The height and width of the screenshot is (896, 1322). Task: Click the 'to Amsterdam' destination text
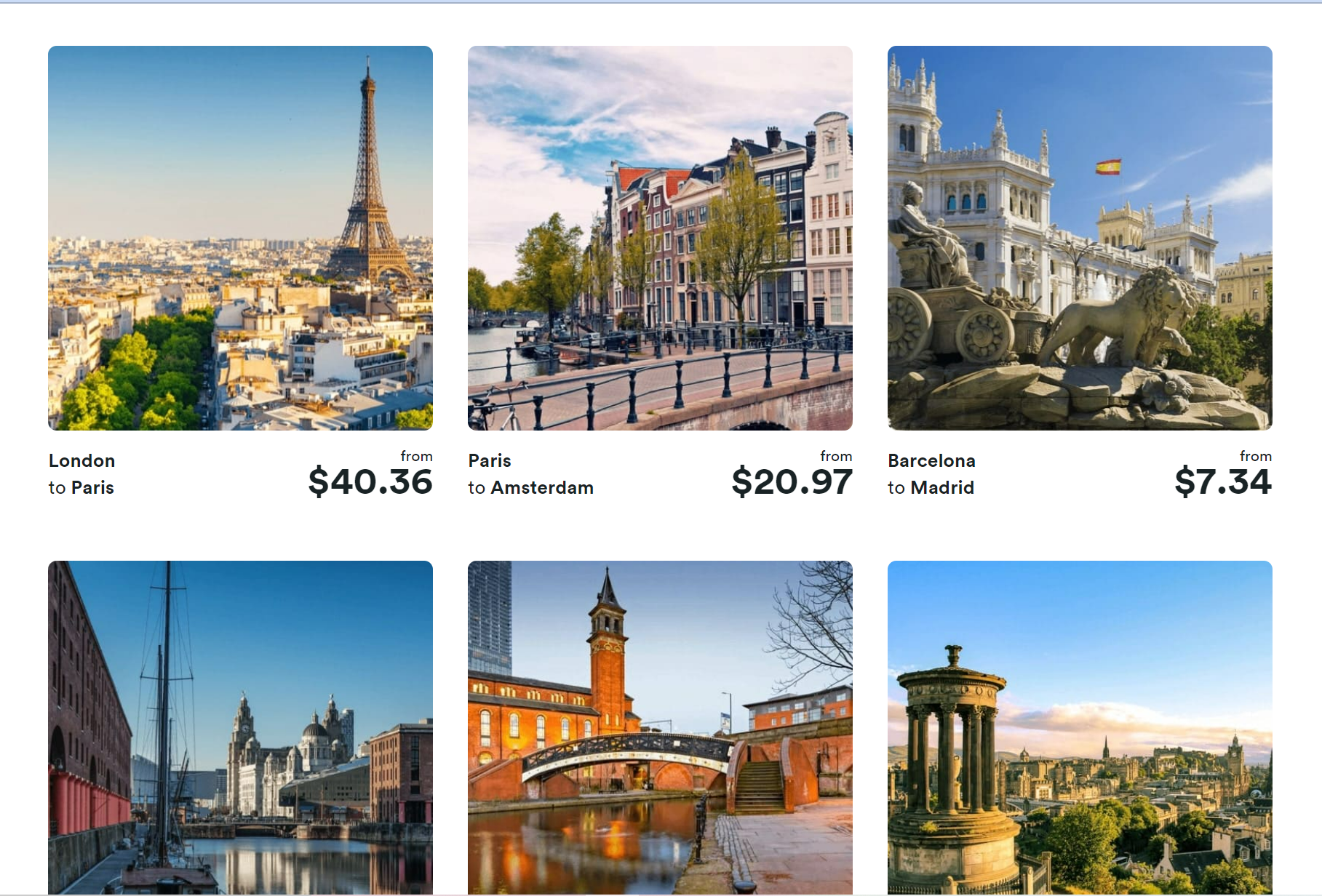[x=531, y=488]
